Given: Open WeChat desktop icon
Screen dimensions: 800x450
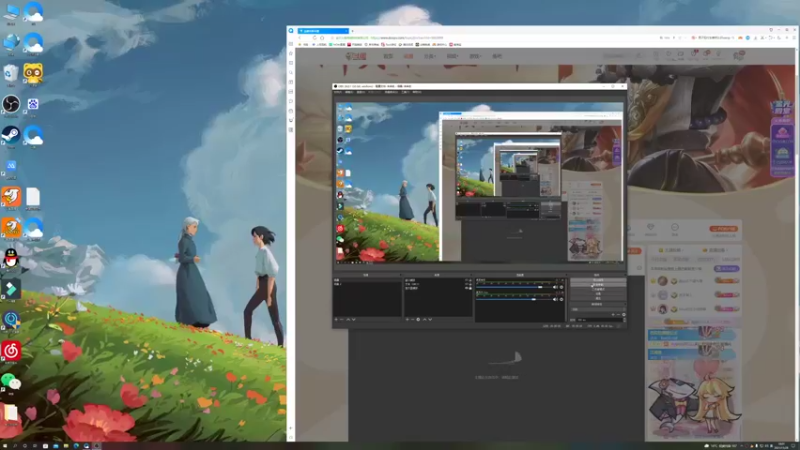Looking at the screenshot, I should click(11, 382).
